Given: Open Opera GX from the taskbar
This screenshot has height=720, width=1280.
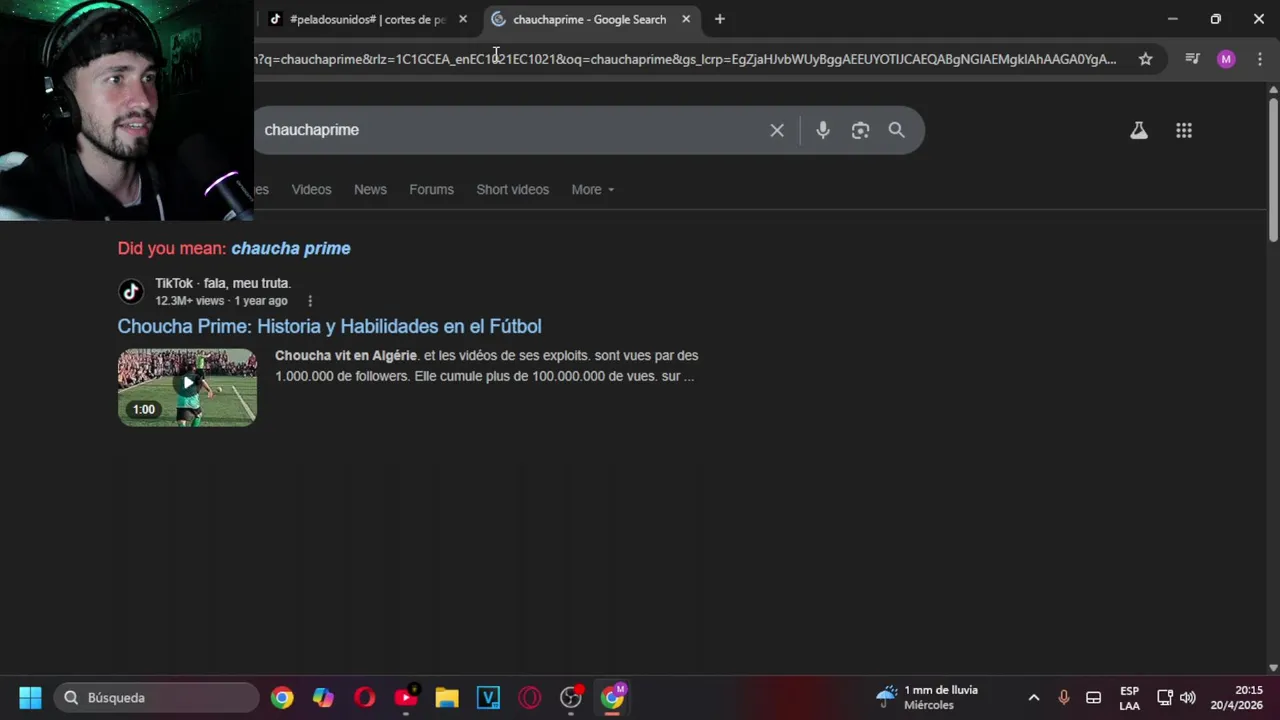Looking at the screenshot, I should (x=530, y=697).
